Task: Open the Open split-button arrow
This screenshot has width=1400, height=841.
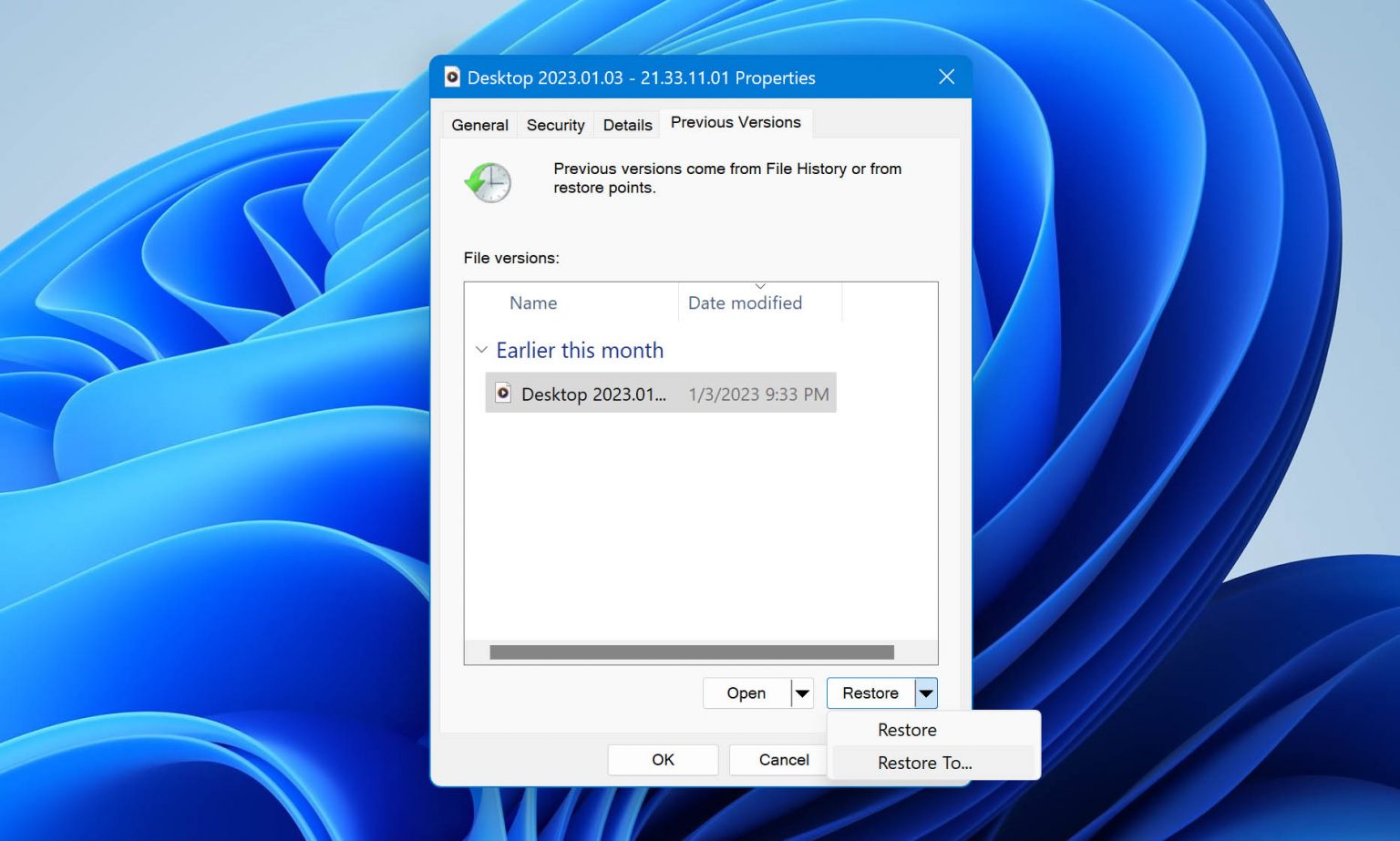Action: tap(802, 692)
